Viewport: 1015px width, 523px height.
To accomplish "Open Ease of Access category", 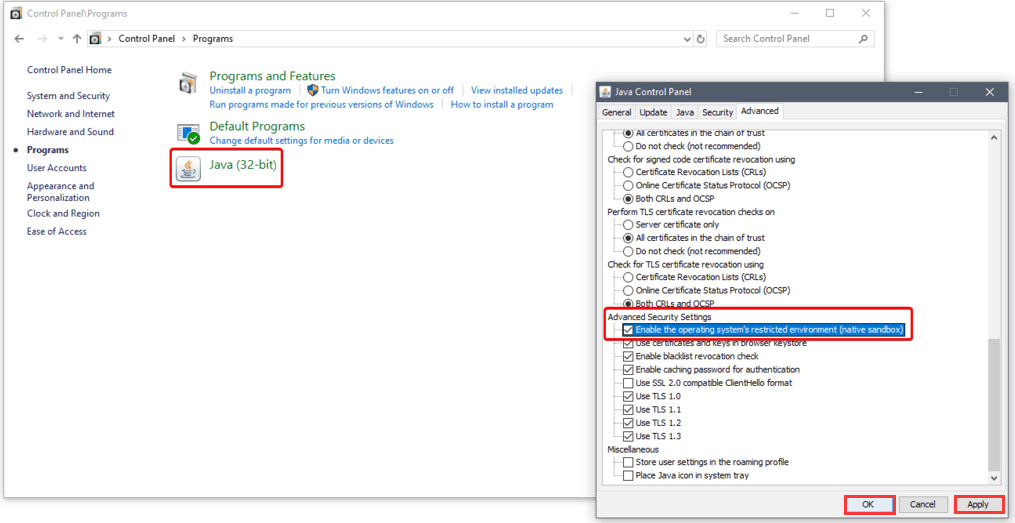I will click(x=56, y=232).
